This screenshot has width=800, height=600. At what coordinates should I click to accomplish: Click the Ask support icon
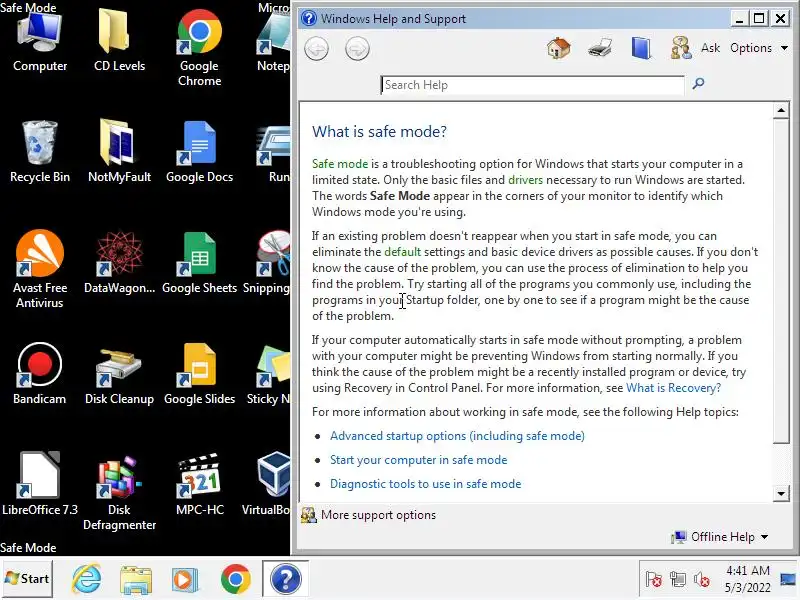681,48
